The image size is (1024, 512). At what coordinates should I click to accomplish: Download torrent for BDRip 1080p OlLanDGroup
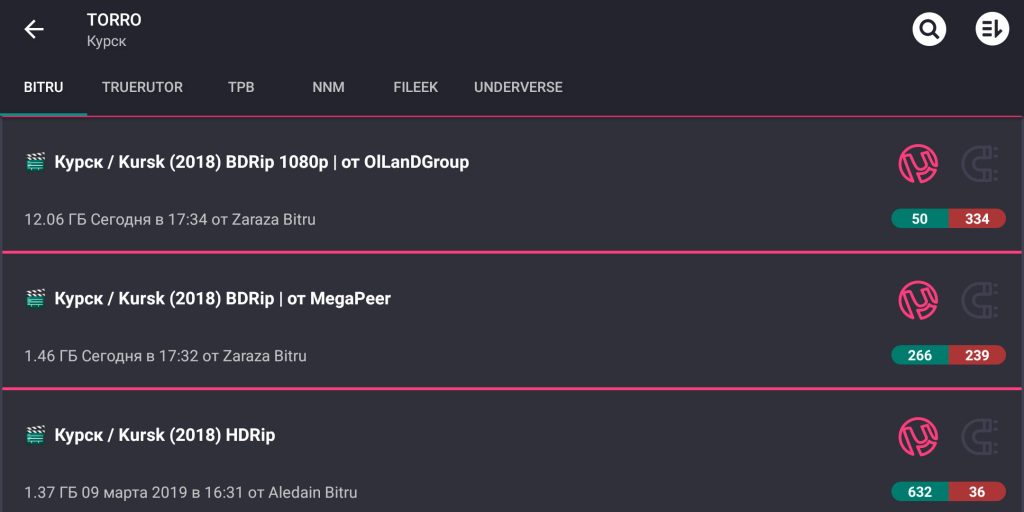(x=918, y=163)
